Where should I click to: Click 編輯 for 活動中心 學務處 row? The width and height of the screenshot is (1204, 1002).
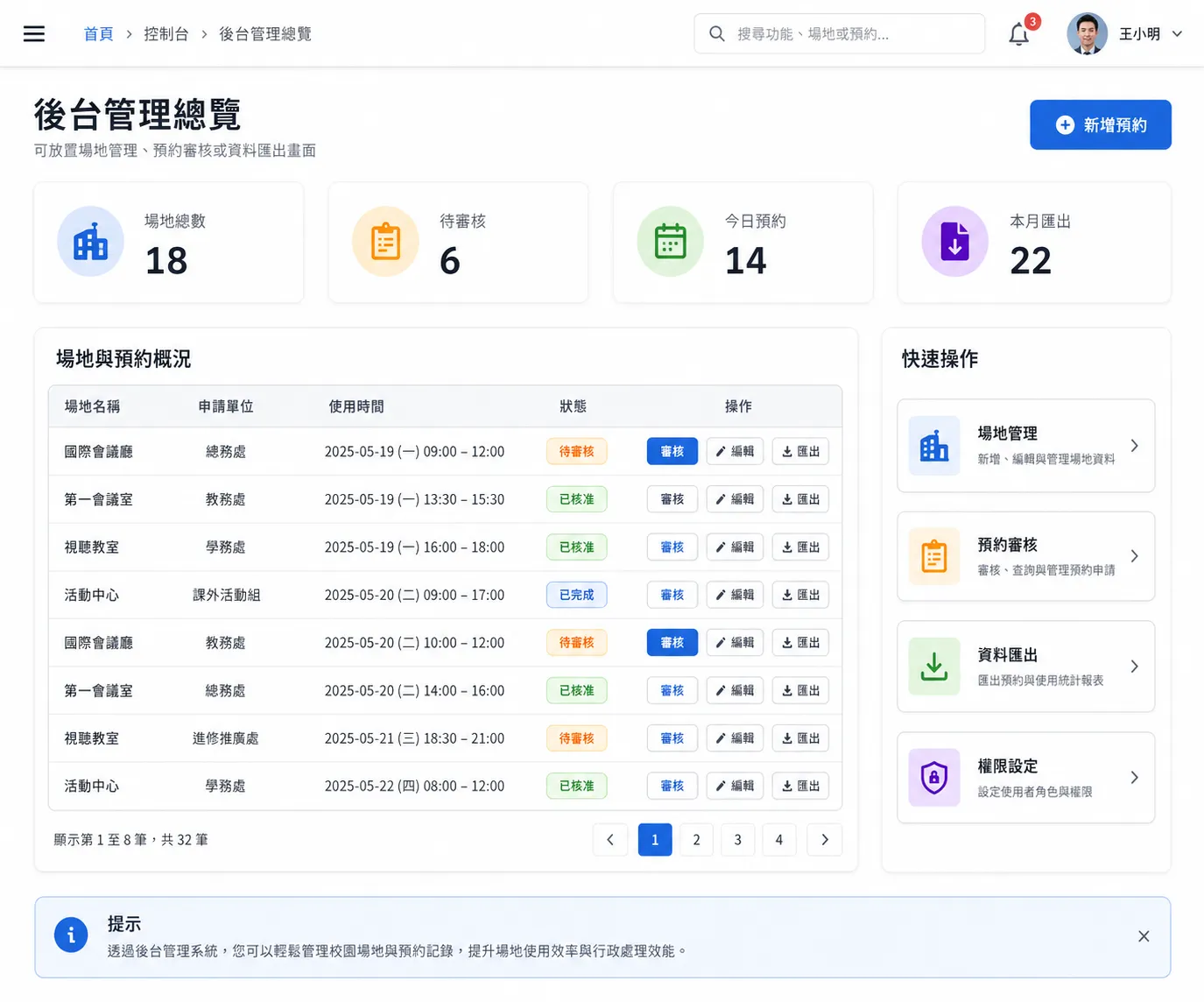(x=735, y=786)
